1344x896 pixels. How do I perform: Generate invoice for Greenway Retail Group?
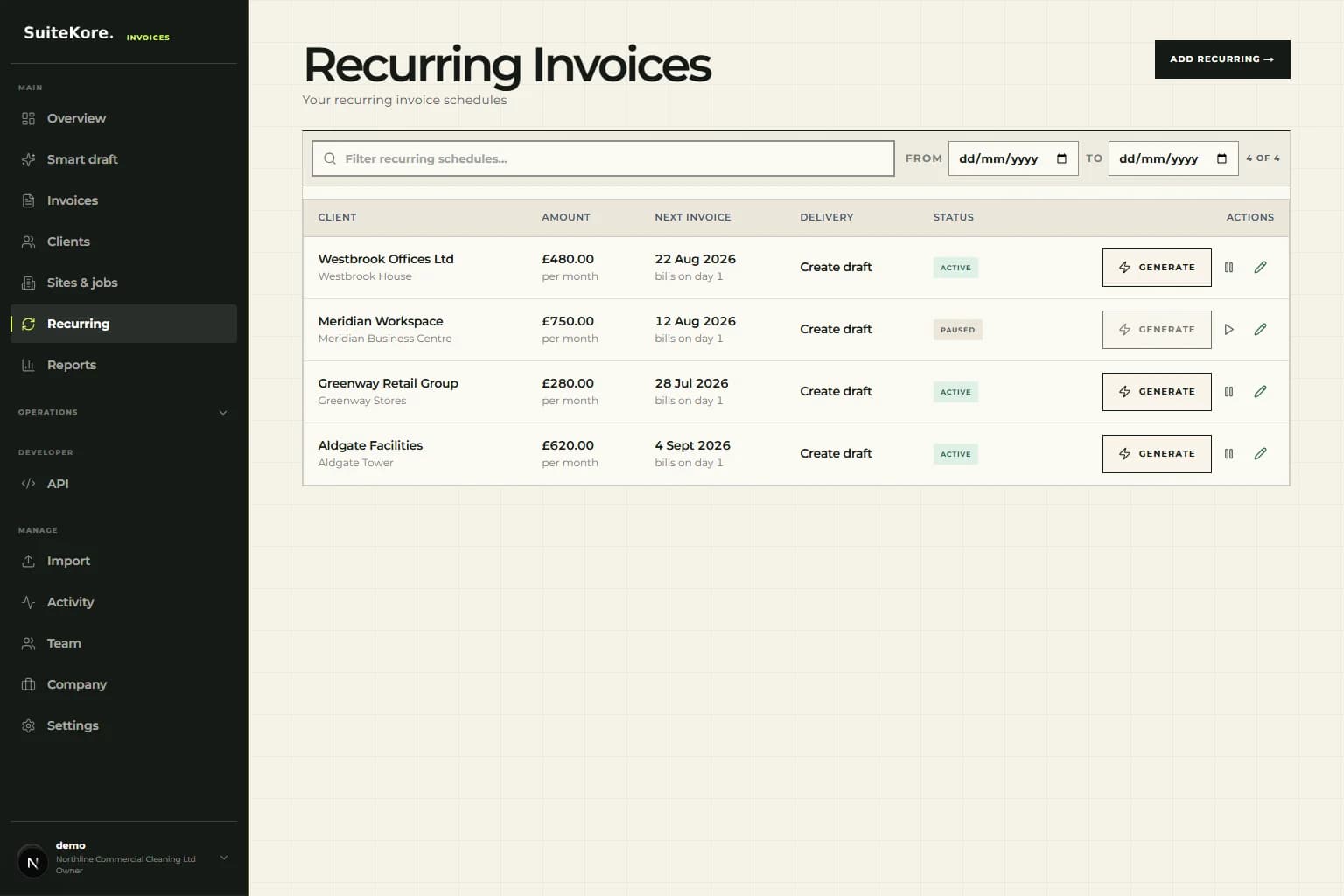click(1157, 392)
